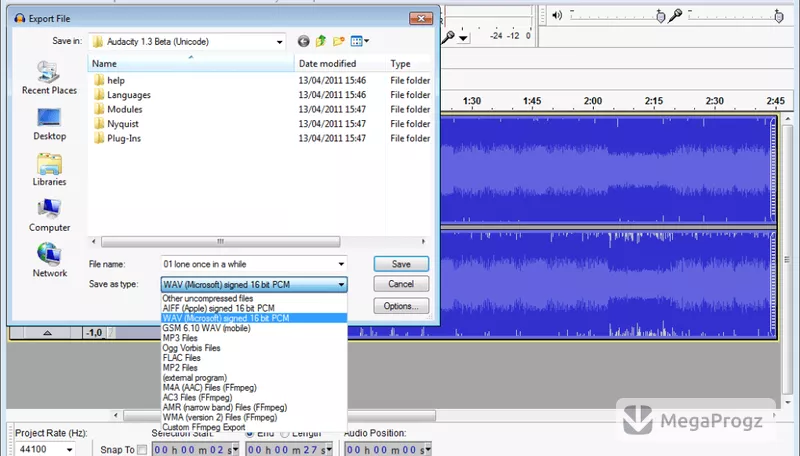Collapse the track with the triangle button
The image size is (800, 456).
tap(47, 333)
